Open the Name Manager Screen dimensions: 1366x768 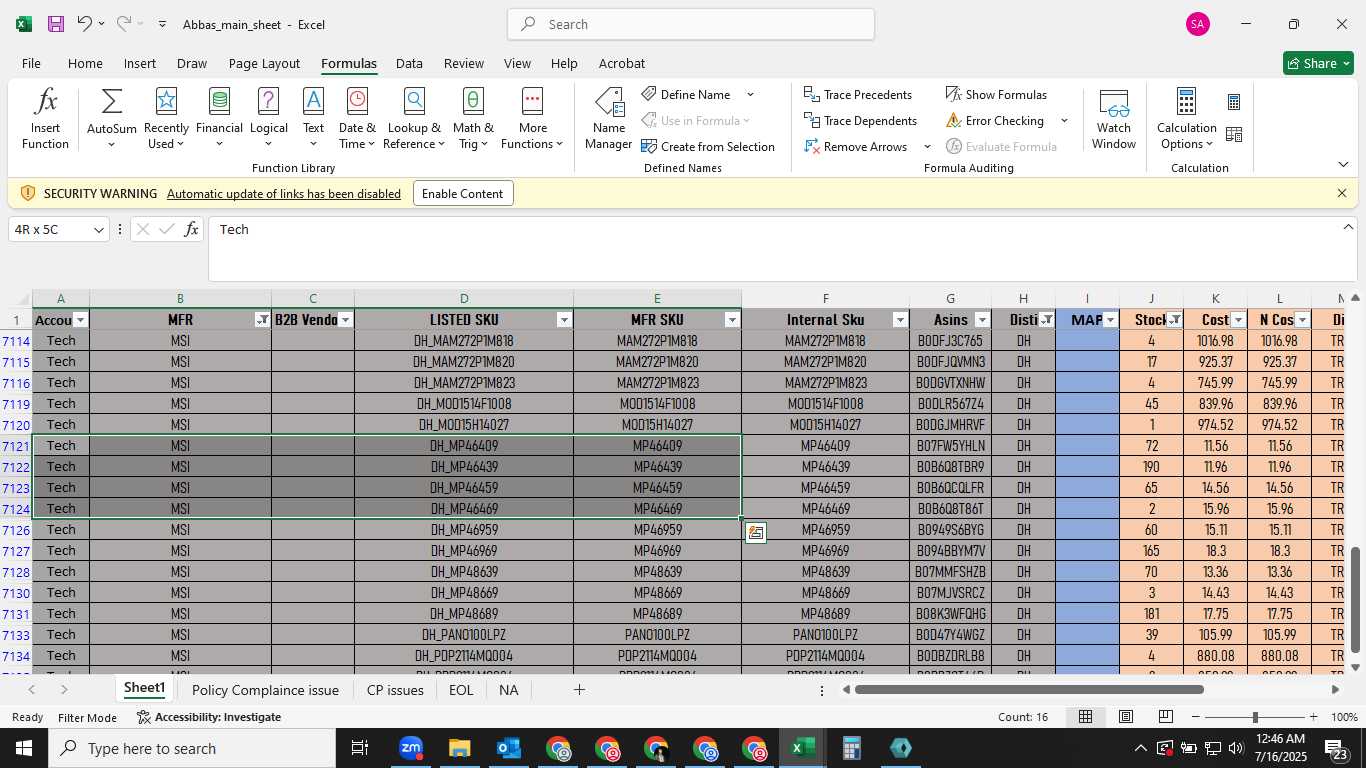coord(608,118)
